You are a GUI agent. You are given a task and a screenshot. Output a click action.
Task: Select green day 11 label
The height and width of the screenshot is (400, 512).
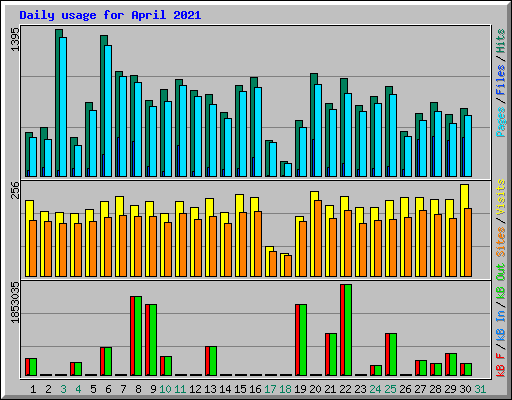(180, 389)
